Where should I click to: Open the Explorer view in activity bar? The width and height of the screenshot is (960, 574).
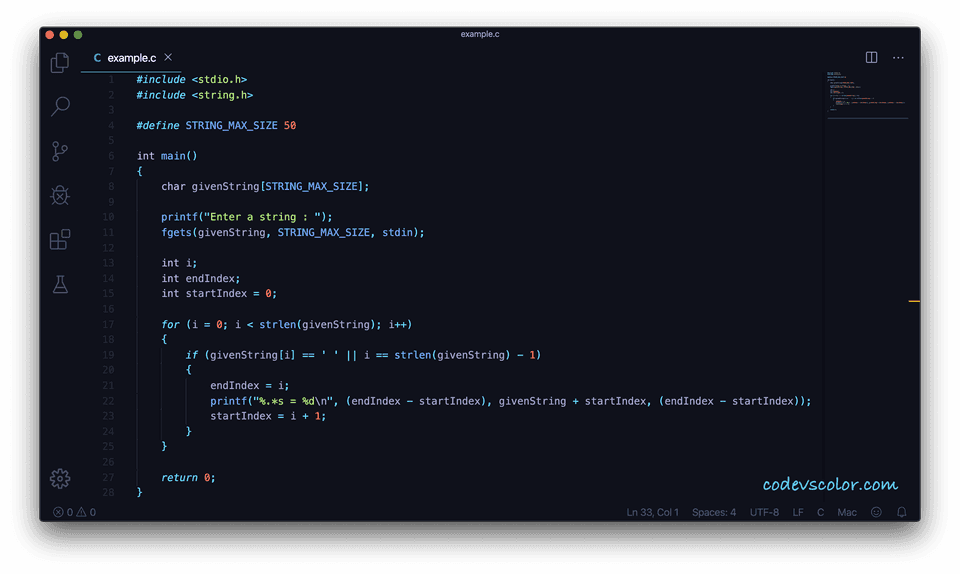[x=60, y=62]
